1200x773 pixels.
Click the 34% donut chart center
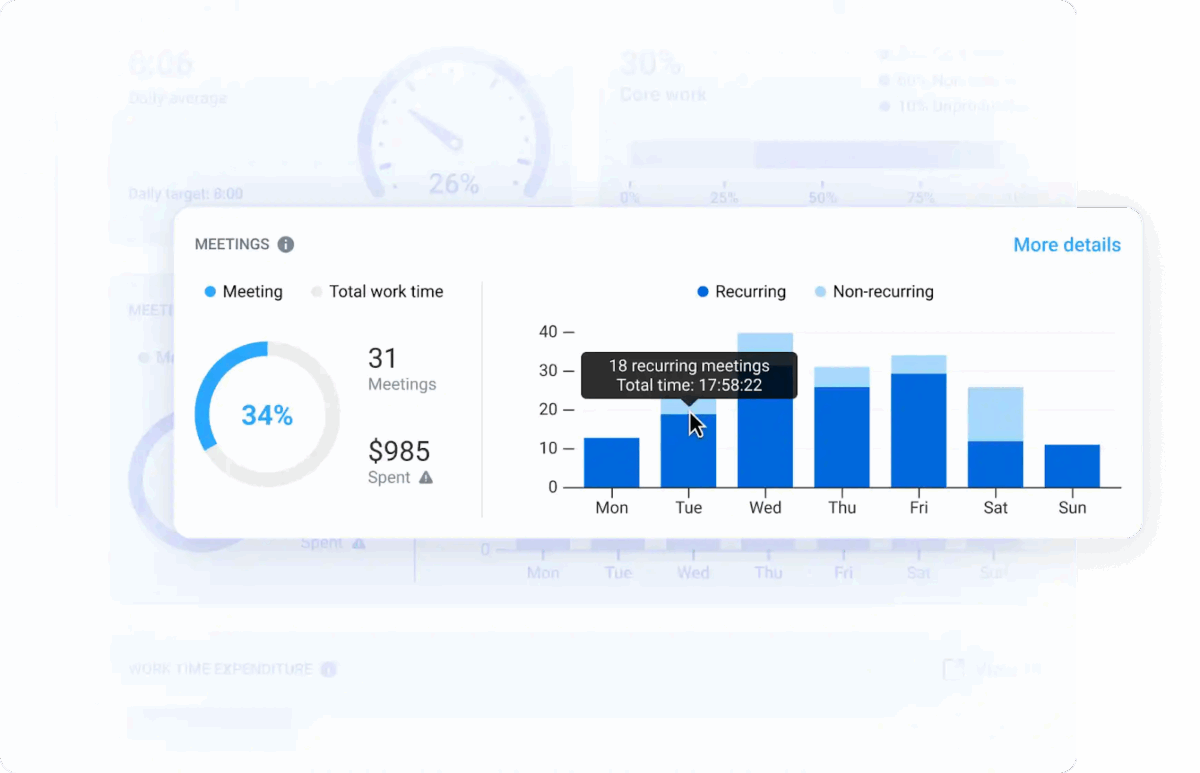pyautogui.click(x=267, y=415)
